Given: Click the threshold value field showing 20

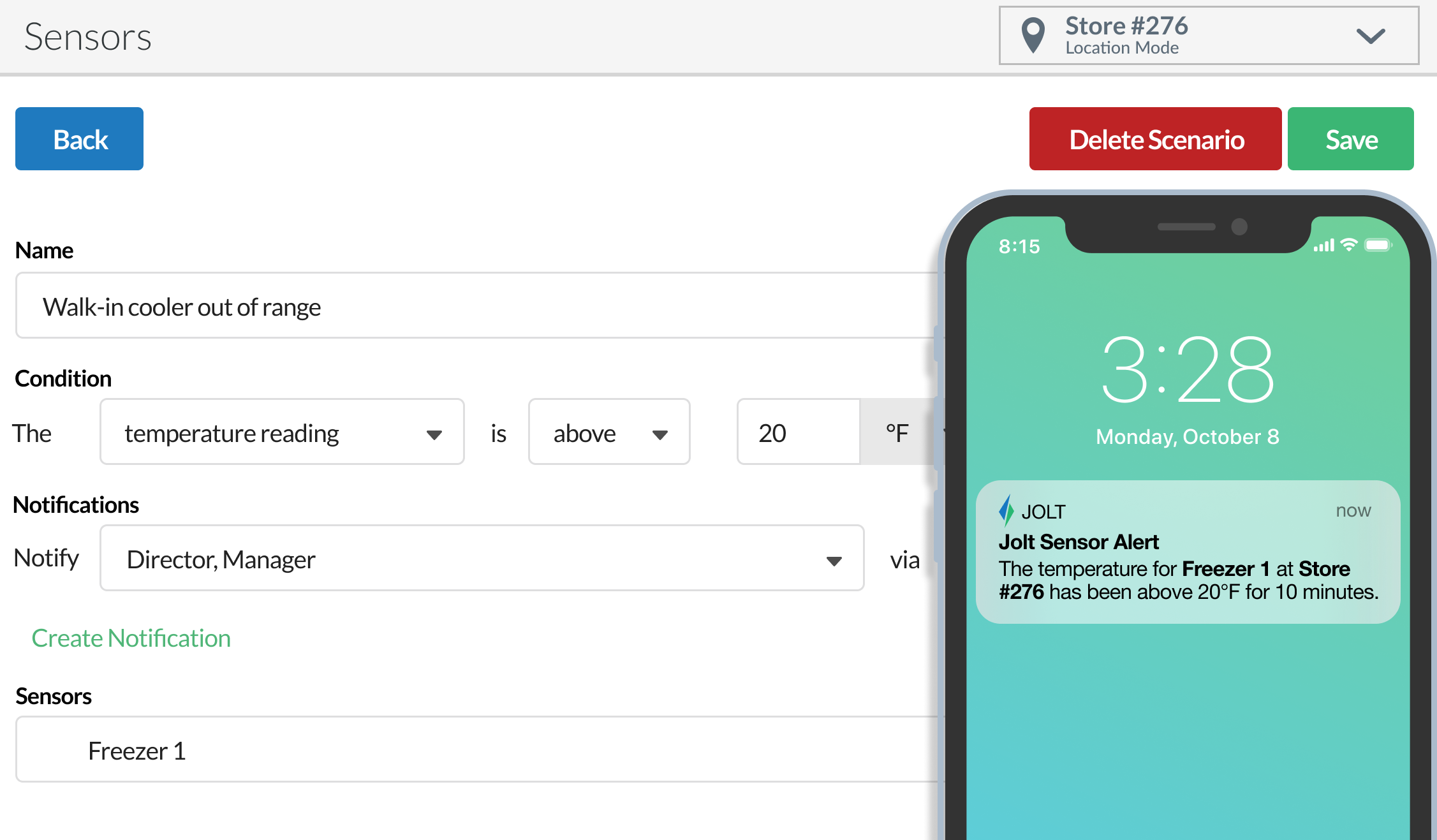Looking at the screenshot, I should tap(799, 432).
